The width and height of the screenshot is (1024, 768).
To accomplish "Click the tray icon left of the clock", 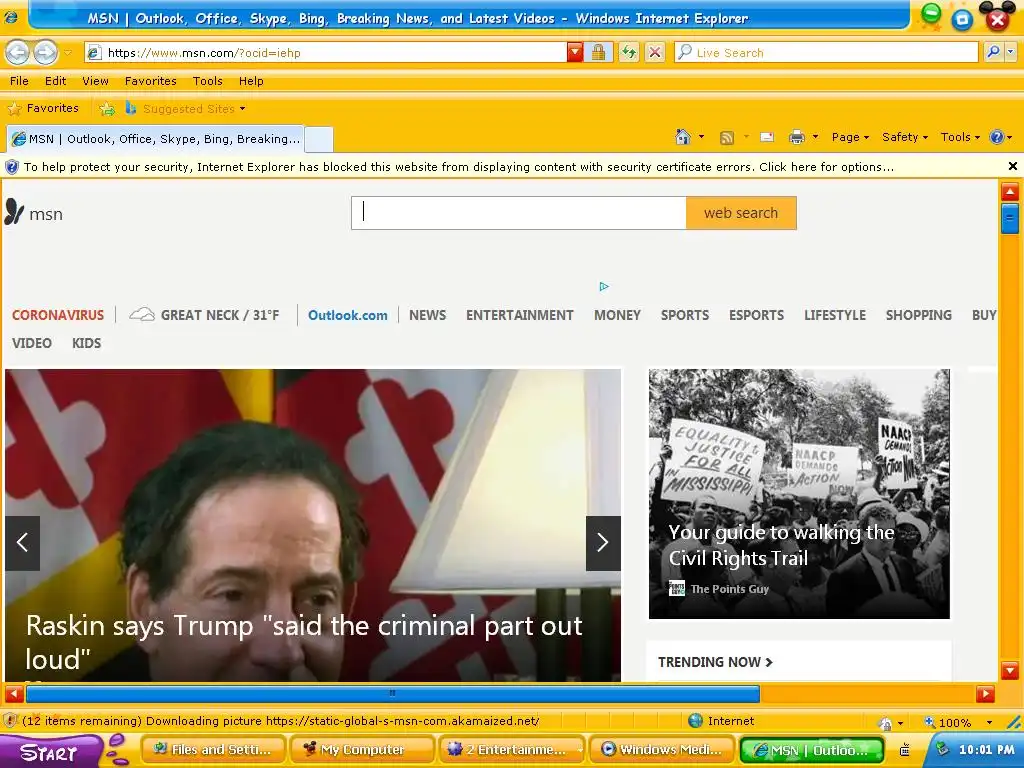I will point(942,749).
